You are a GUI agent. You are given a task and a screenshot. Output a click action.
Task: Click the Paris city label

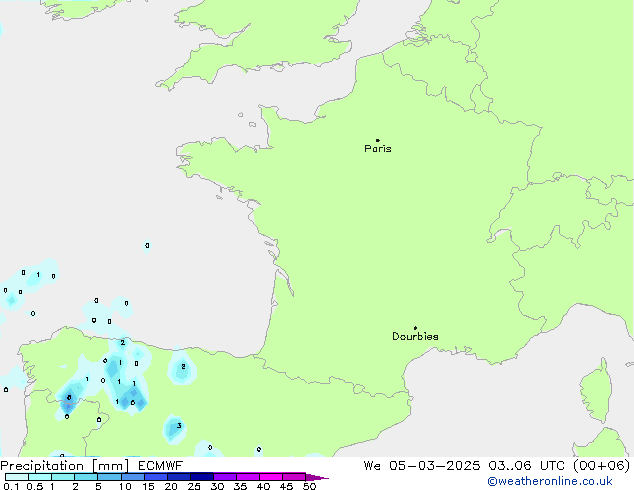coord(378,149)
